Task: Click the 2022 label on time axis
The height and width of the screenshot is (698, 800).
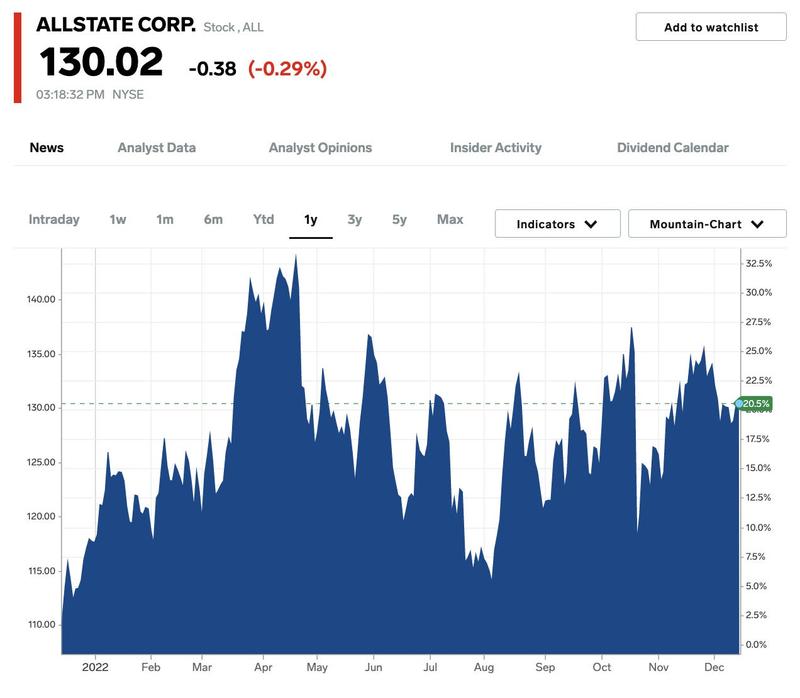Action: pos(95,667)
